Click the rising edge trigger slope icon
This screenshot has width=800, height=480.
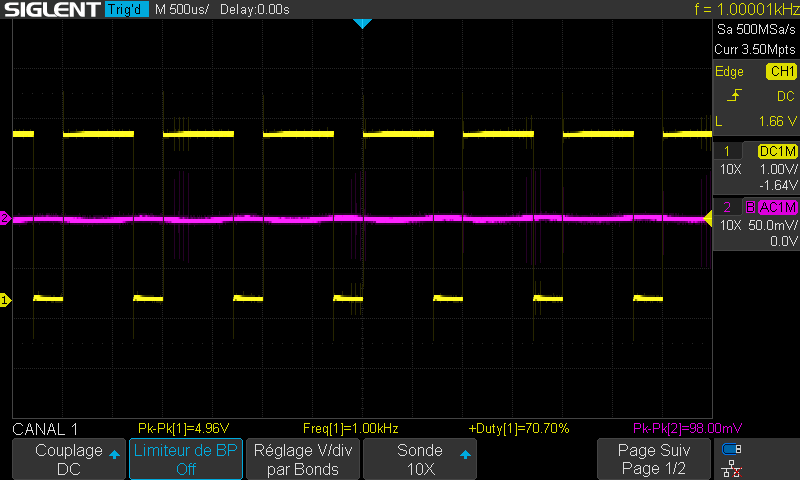coord(734,95)
